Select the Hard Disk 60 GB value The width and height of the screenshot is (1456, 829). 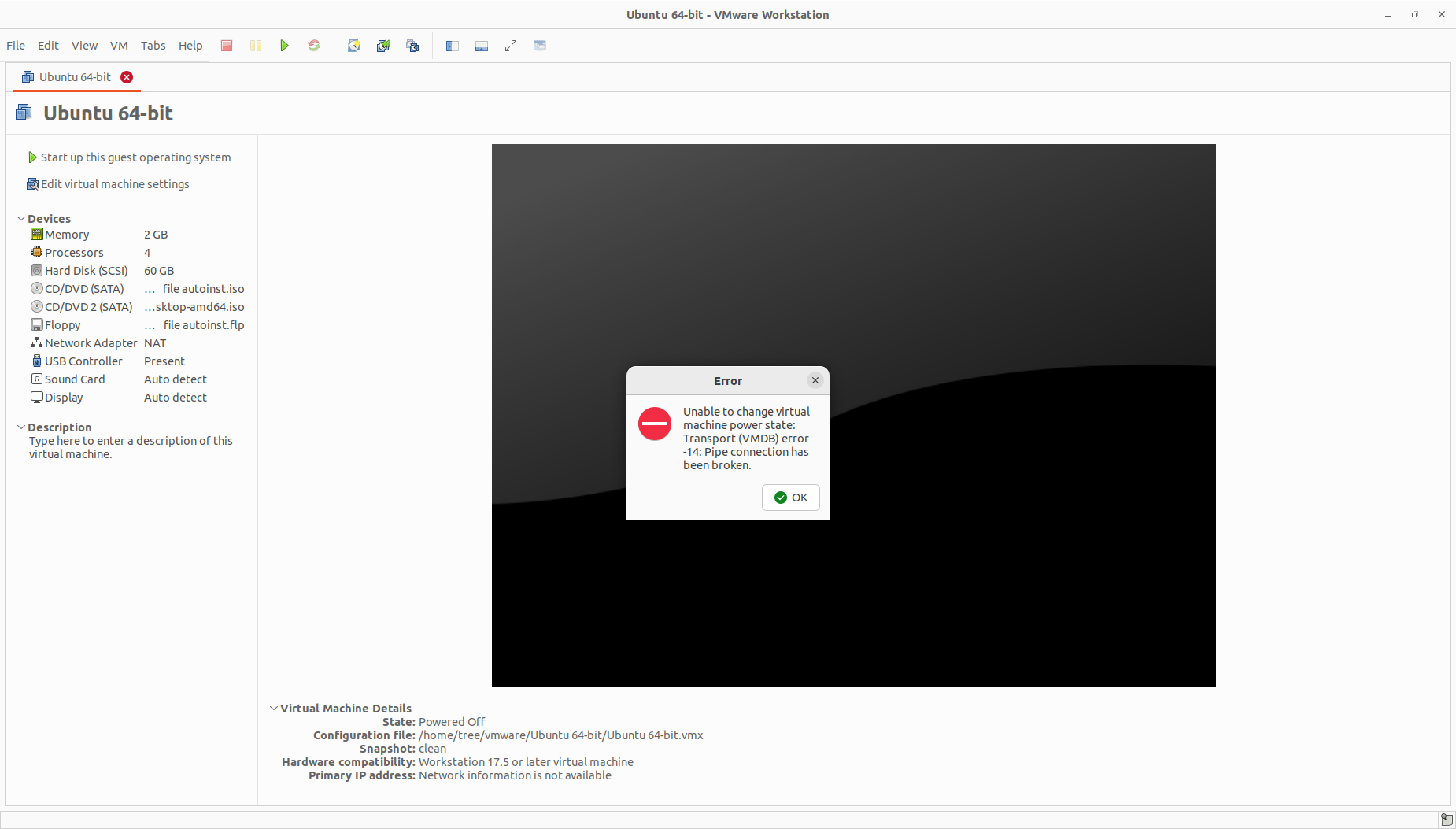pos(159,271)
